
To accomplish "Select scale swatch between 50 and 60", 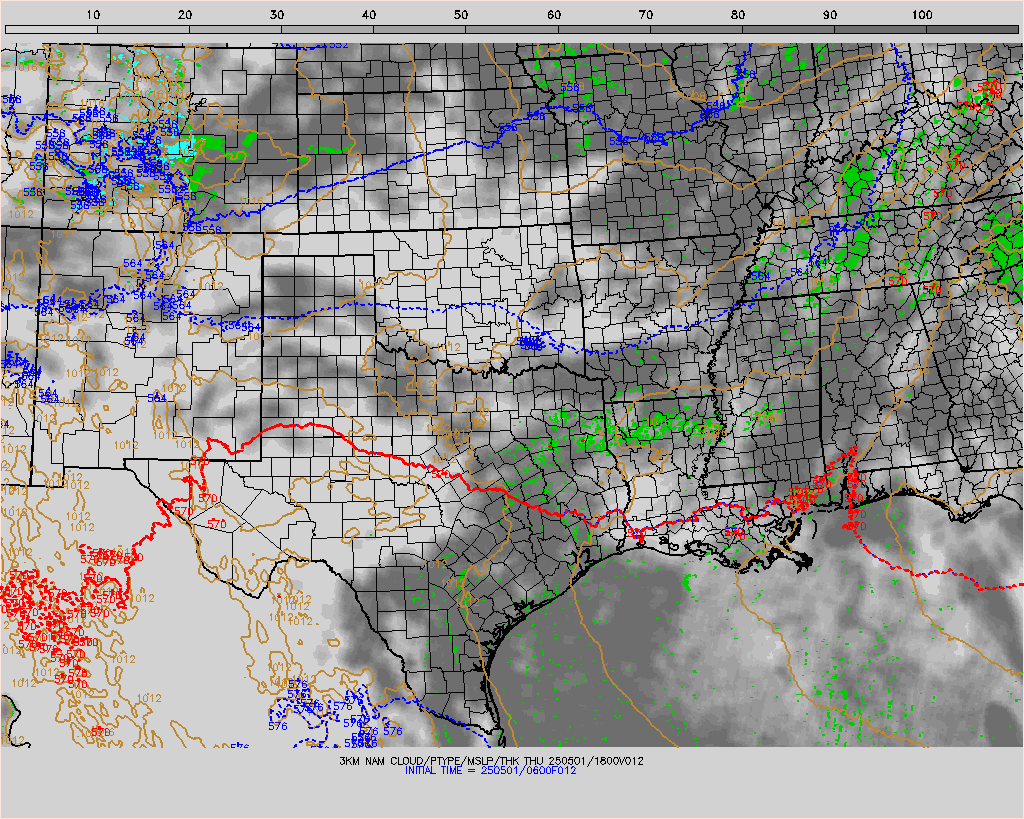I will point(512,29).
